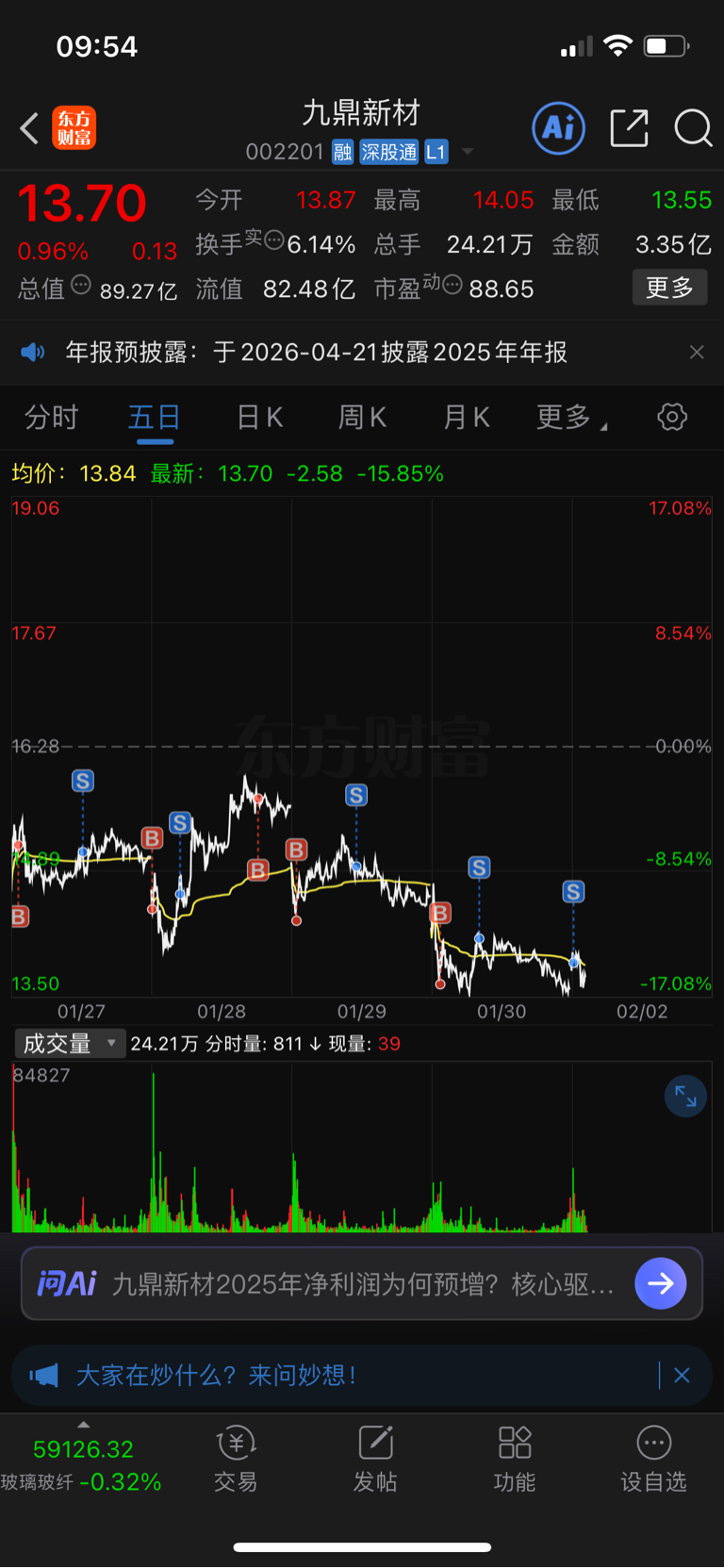Switch to the 日K tab
The height and width of the screenshot is (1568, 724).
pyautogui.click(x=259, y=417)
